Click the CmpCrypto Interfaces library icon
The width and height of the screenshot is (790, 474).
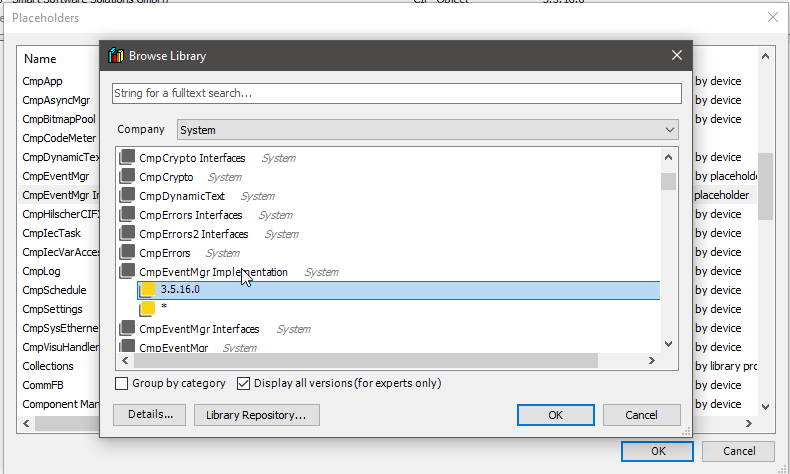click(127, 158)
